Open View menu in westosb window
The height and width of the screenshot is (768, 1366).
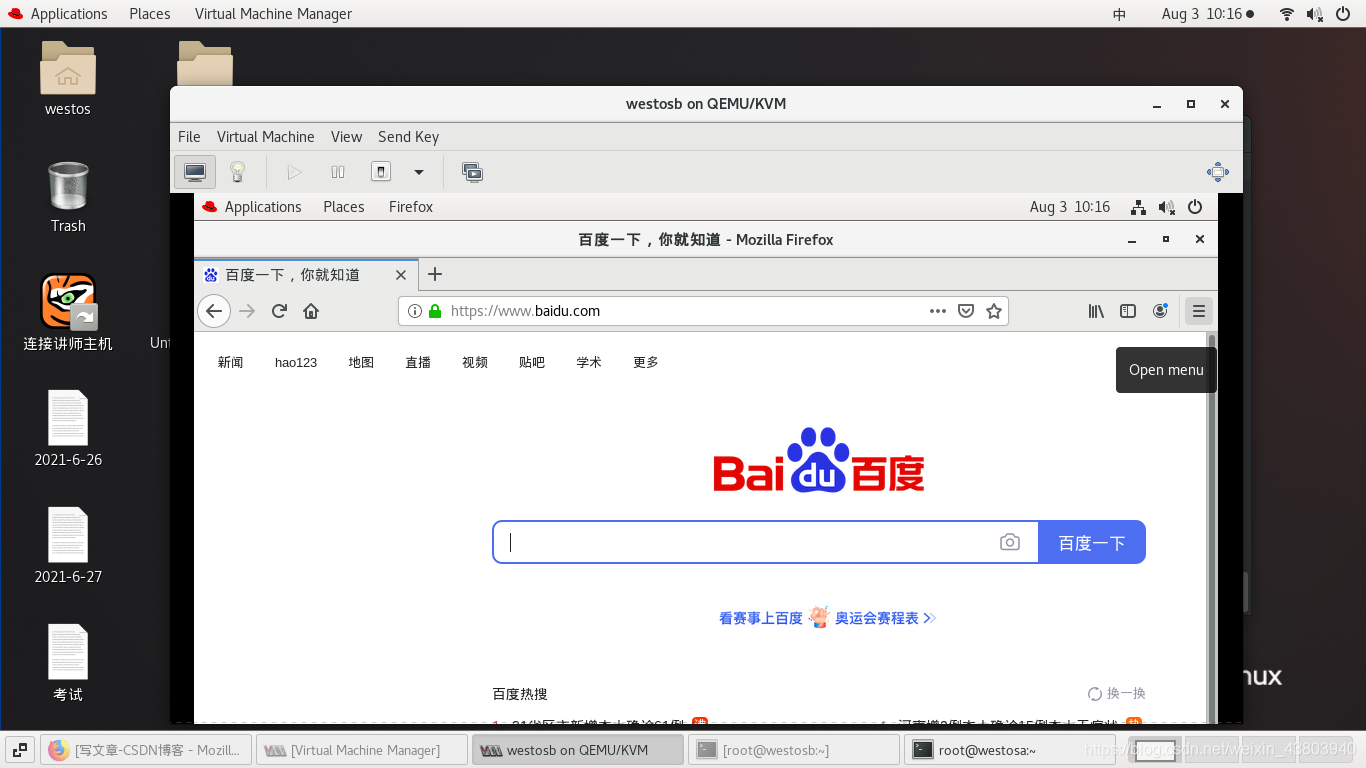[347, 137]
